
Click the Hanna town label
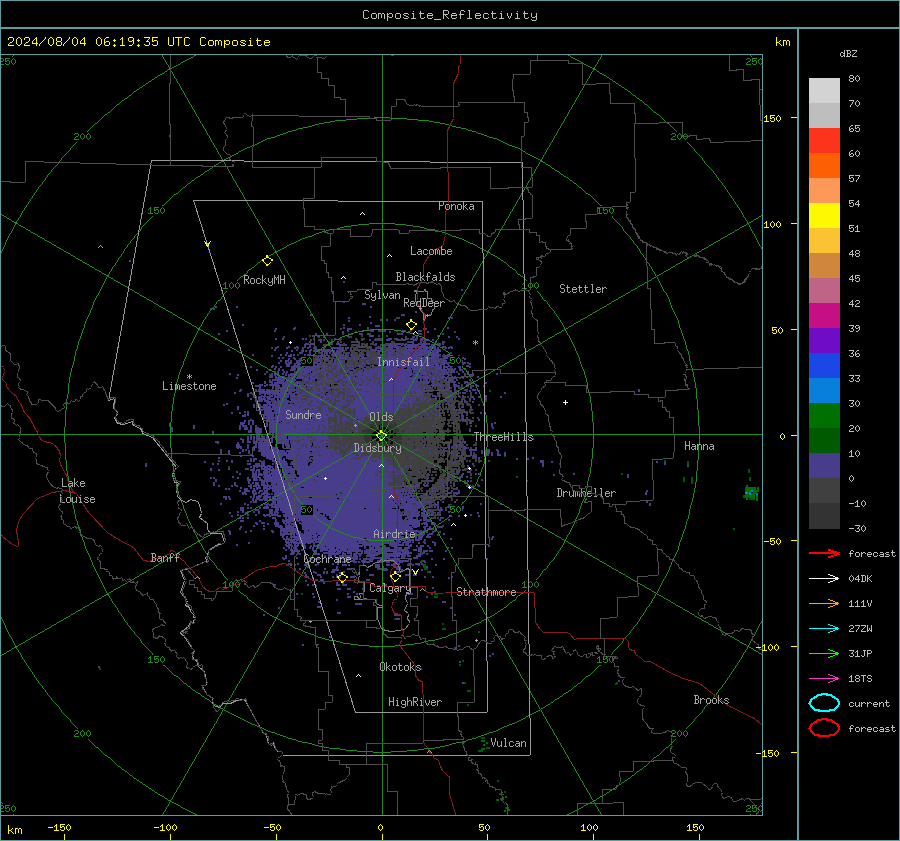[x=699, y=446]
